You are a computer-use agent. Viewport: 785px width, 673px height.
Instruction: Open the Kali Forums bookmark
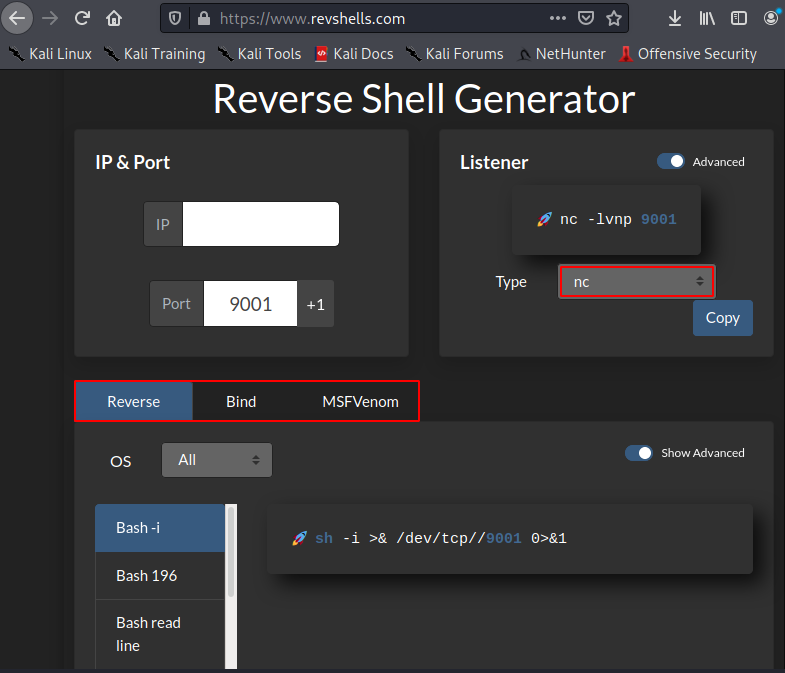(455, 54)
